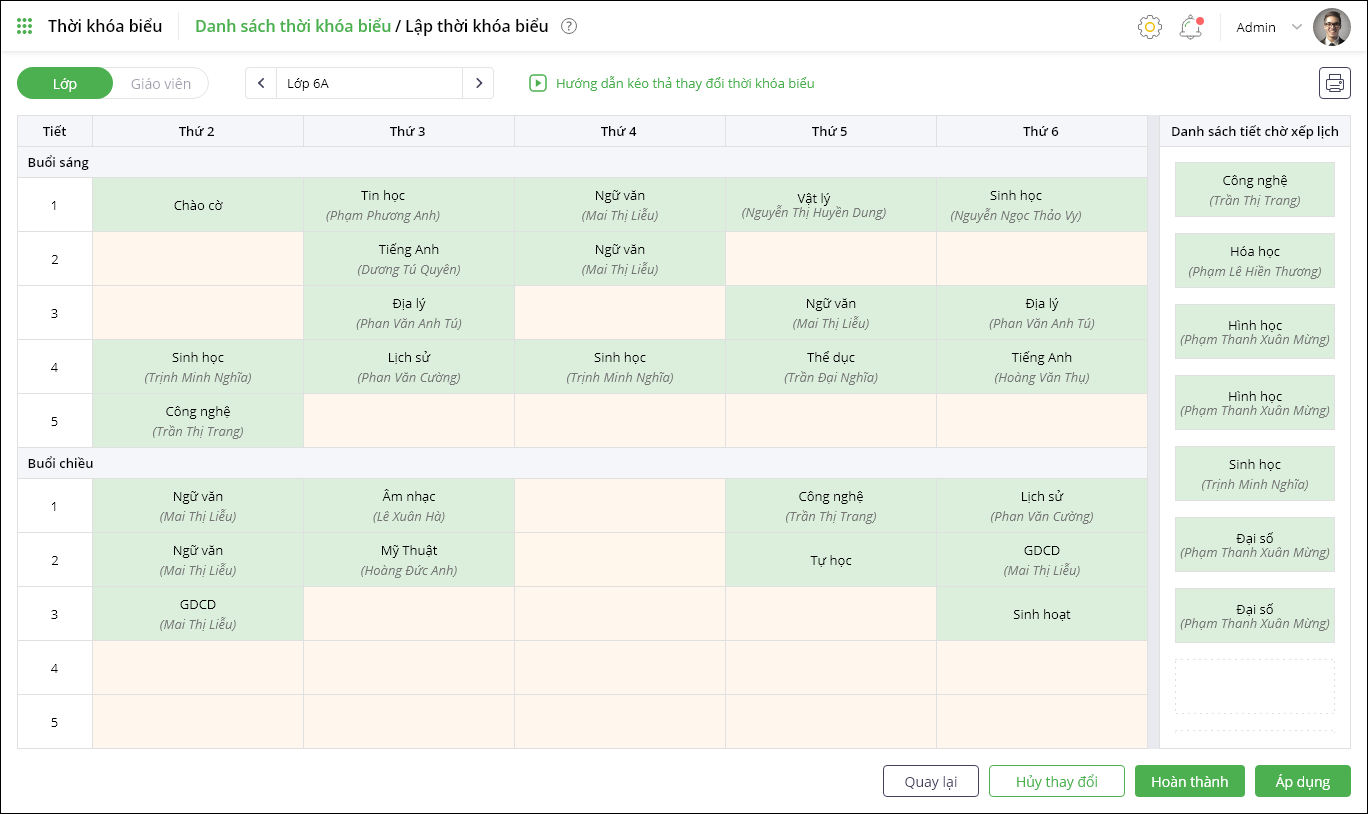Screen dimensions: 1368x814
Task: Open Hướng dẫn kéo thả guide link
Action: tap(685, 83)
